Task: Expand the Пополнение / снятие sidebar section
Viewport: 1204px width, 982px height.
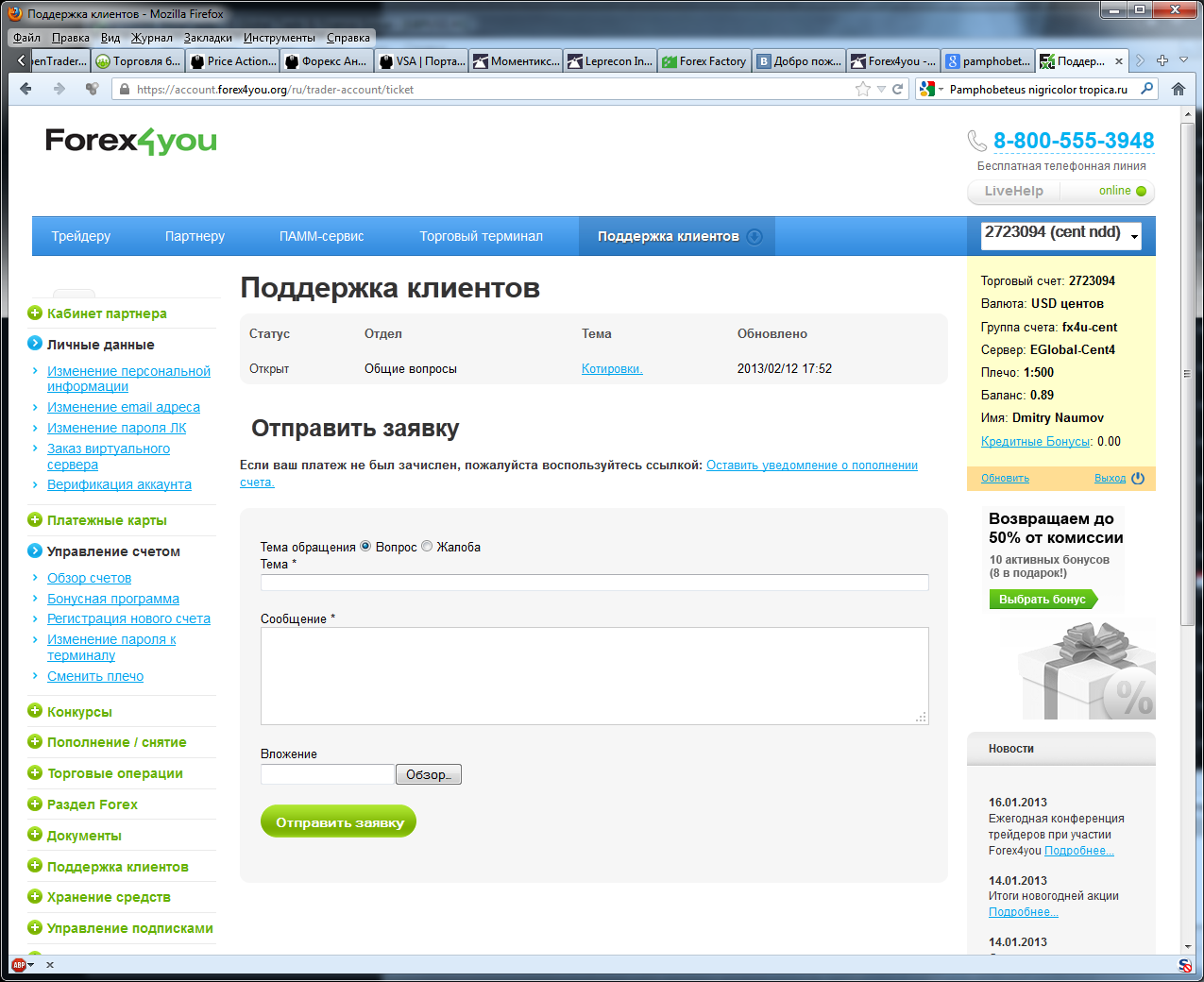Action: point(116,742)
